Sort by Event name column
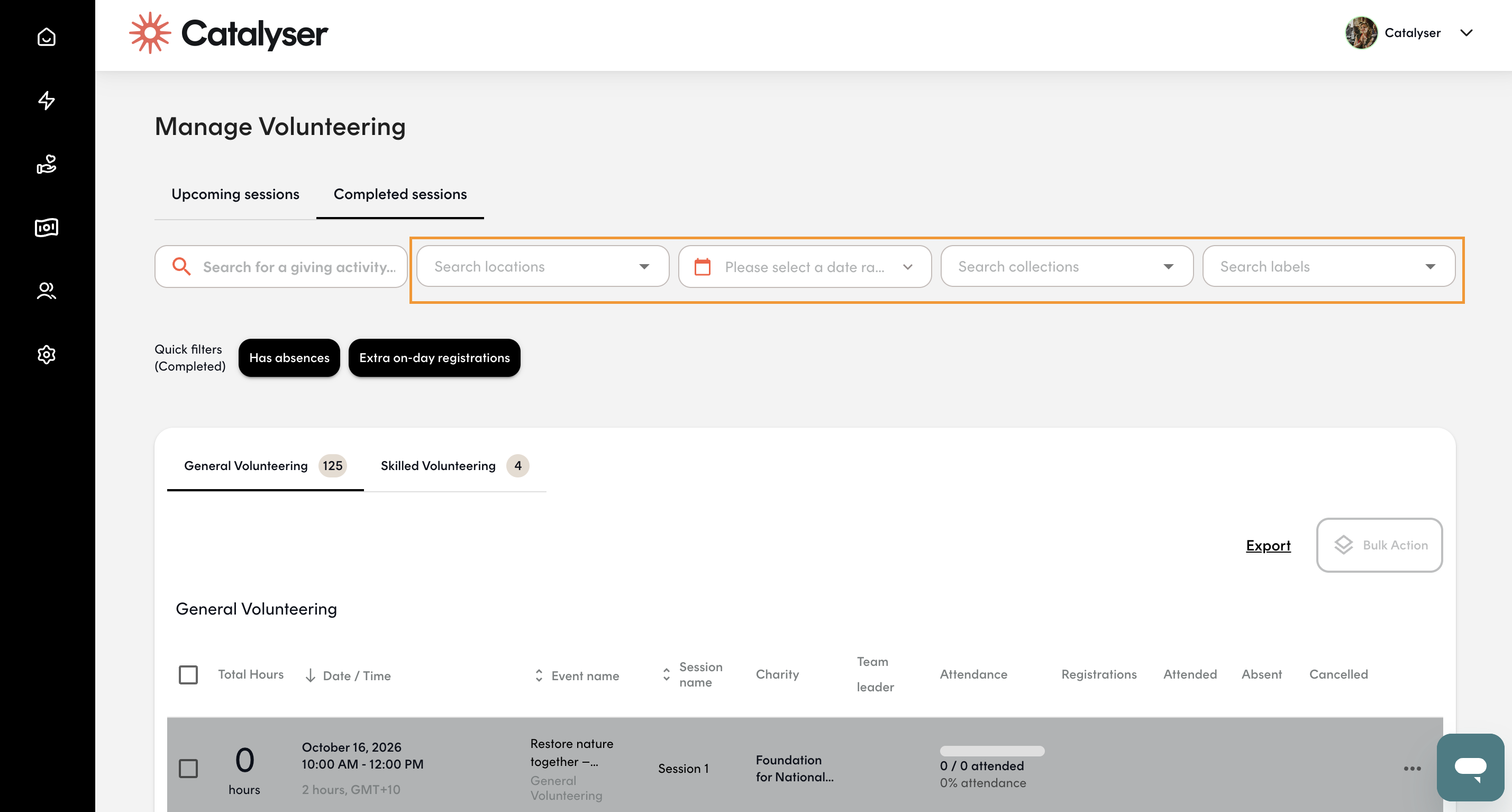The width and height of the screenshot is (1512, 812). pyautogui.click(x=539, y=675)
